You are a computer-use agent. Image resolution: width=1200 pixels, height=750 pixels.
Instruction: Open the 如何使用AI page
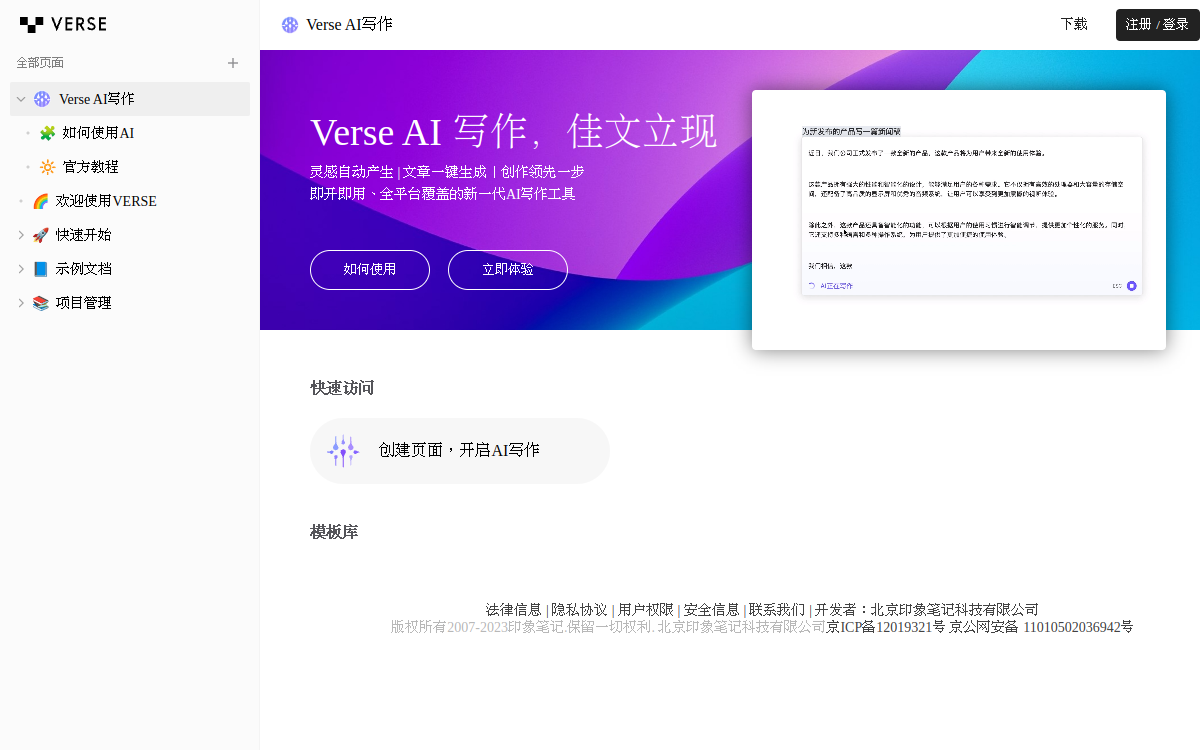pos(98,133)
